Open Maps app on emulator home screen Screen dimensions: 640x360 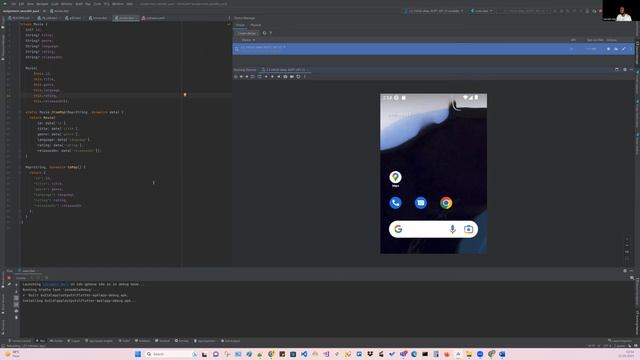(x=395, y=177)
